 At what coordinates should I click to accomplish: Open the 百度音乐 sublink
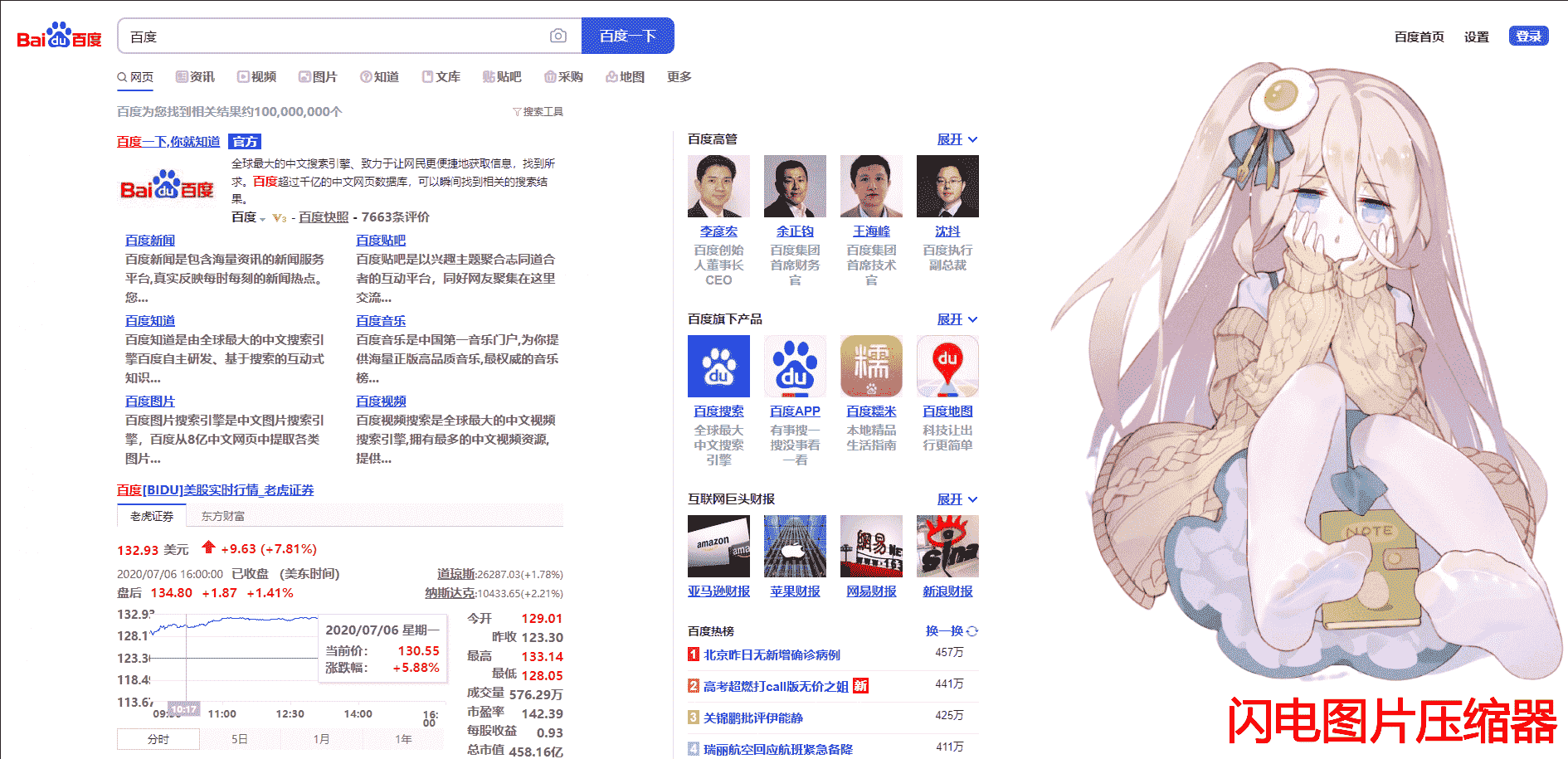point(381,321)
